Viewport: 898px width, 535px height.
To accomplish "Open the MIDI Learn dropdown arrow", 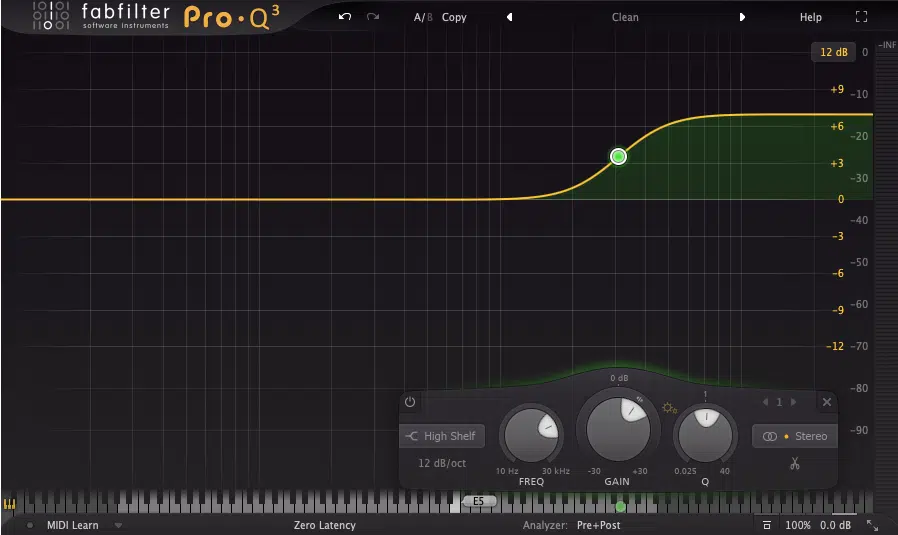I will (x=118, y=525).
